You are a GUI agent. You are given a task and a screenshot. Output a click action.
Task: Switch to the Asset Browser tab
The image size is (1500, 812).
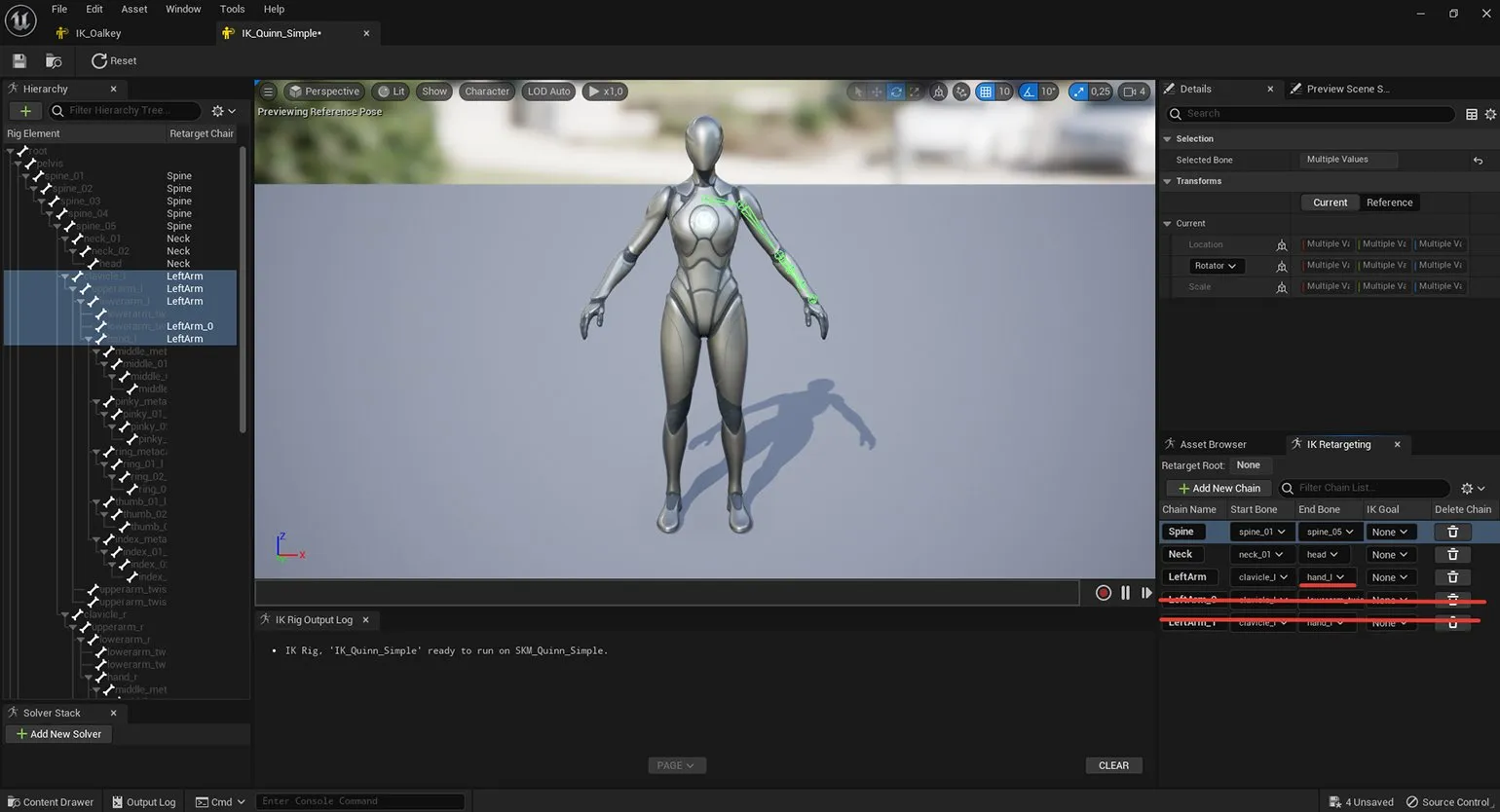[1212, 444]
